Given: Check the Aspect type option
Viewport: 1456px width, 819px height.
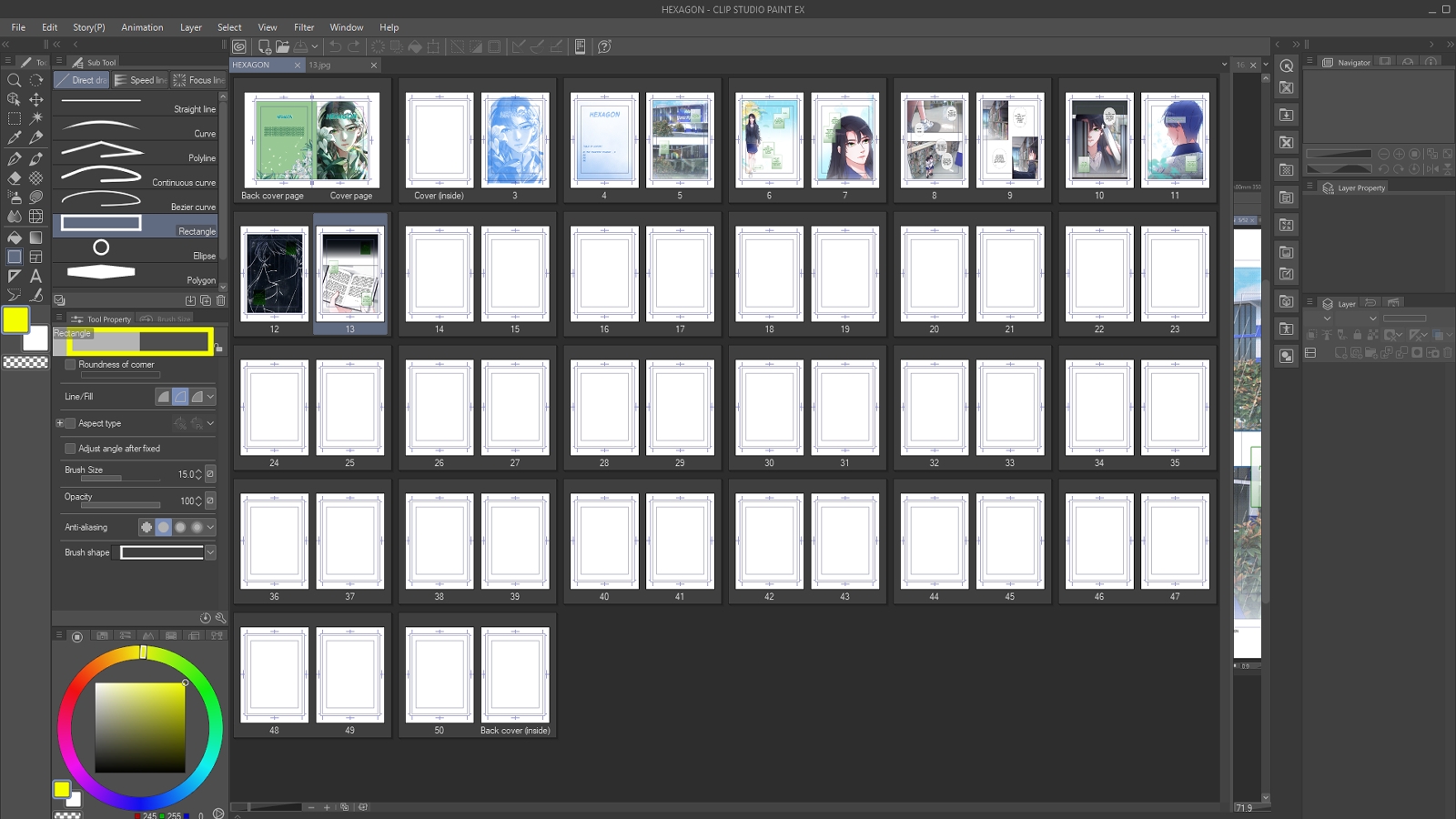Looking at the screenshot, I should (70, 423).
